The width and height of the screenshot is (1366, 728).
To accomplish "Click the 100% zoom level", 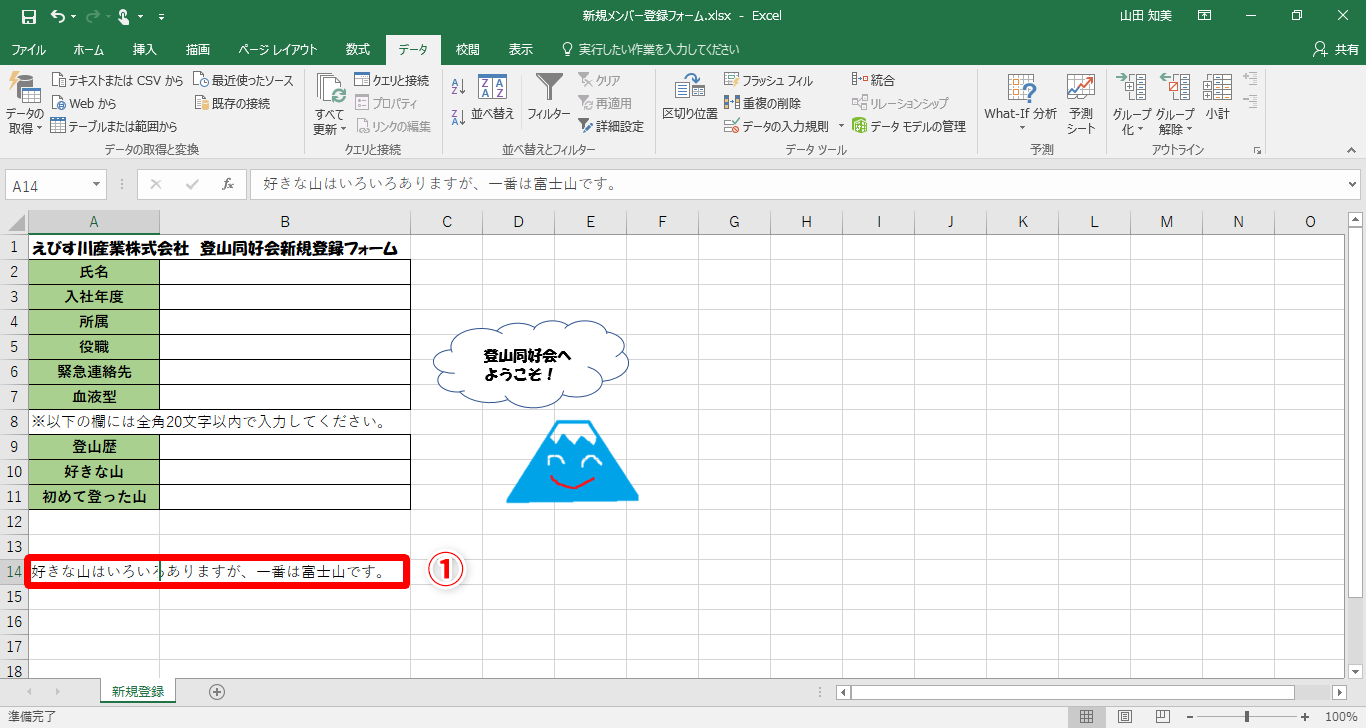I will pos(1340,717).
